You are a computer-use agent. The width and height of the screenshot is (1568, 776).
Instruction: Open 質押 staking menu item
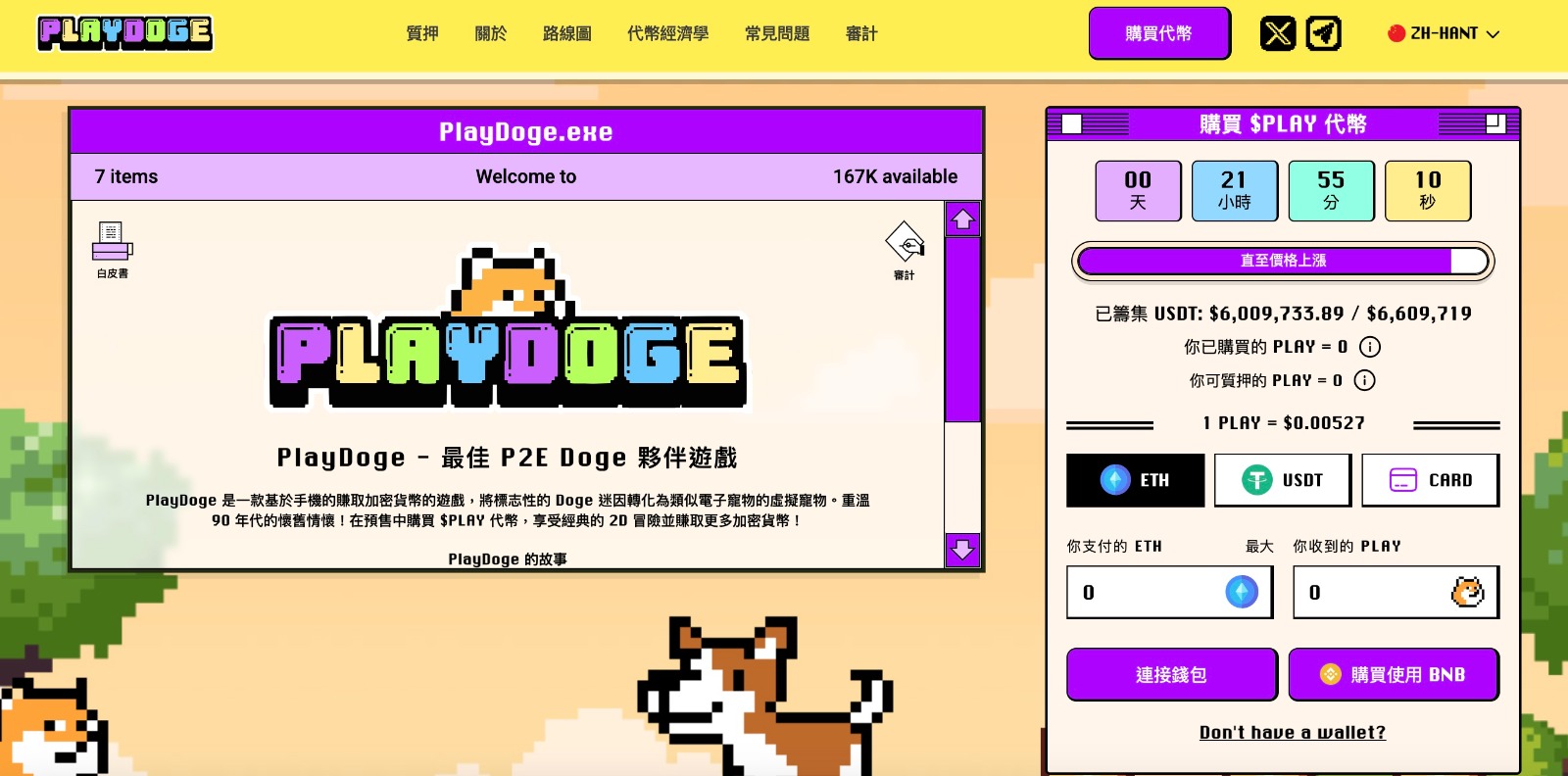422,33
